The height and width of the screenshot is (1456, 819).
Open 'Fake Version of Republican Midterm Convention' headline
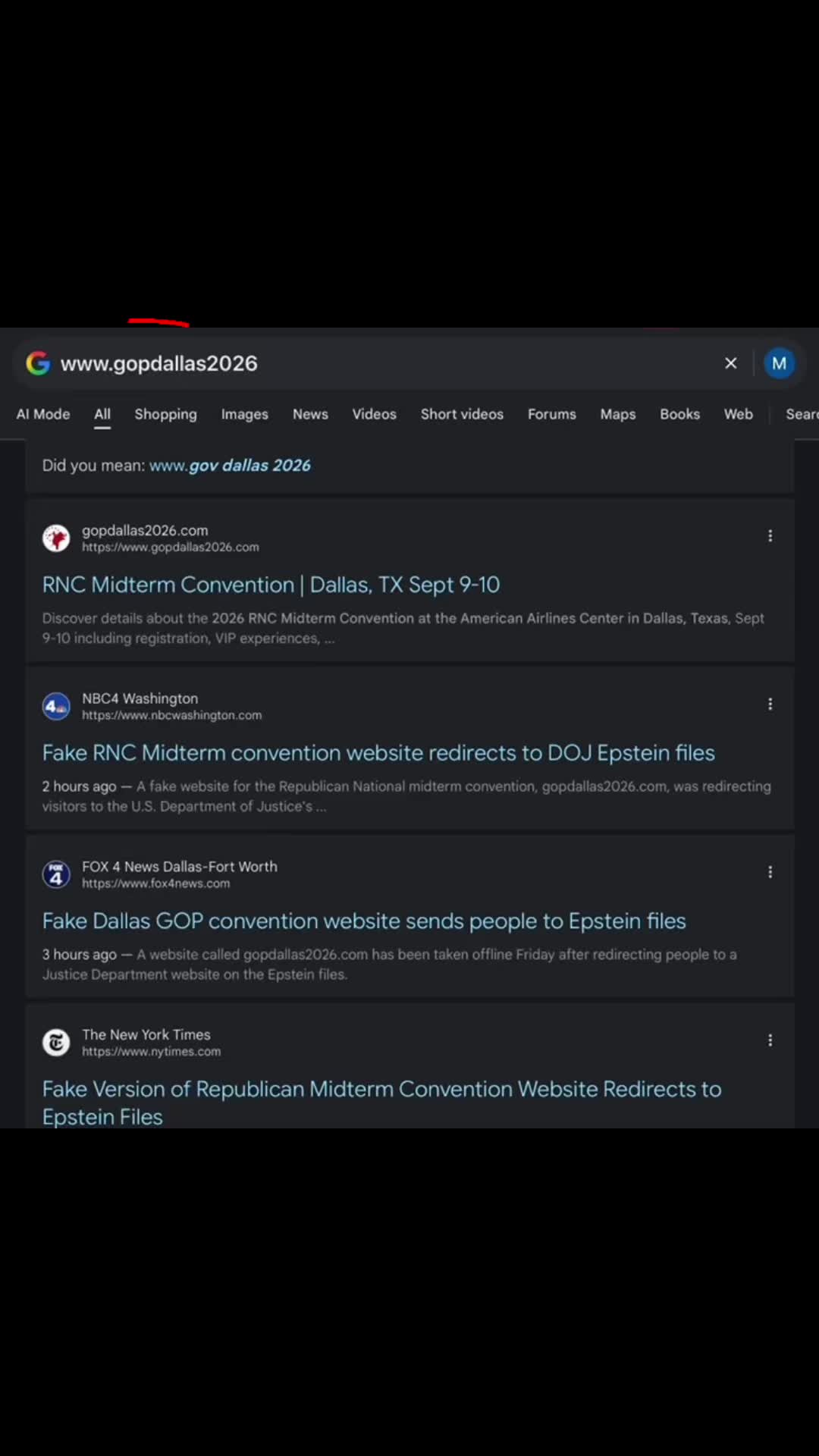click(381, 1103)
